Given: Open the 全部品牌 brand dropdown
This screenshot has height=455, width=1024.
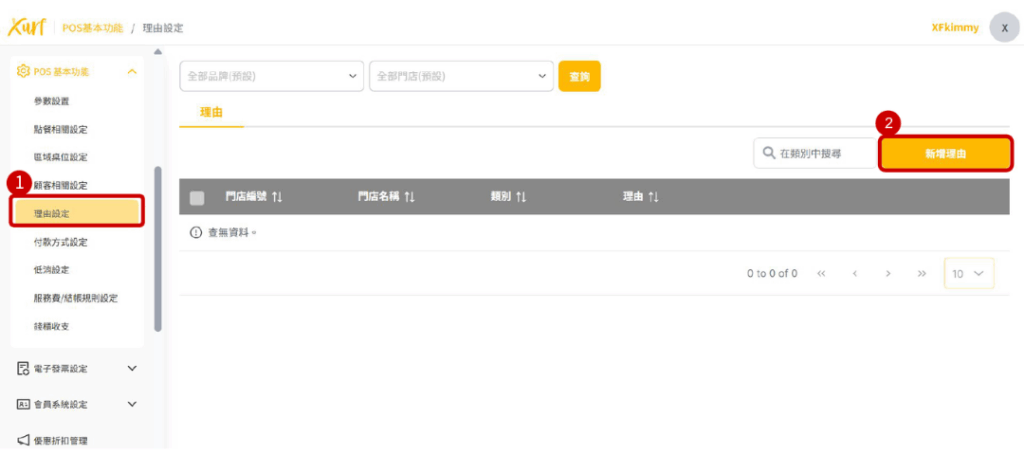Looking at the screenshot, I should click(x=272, y=76).
